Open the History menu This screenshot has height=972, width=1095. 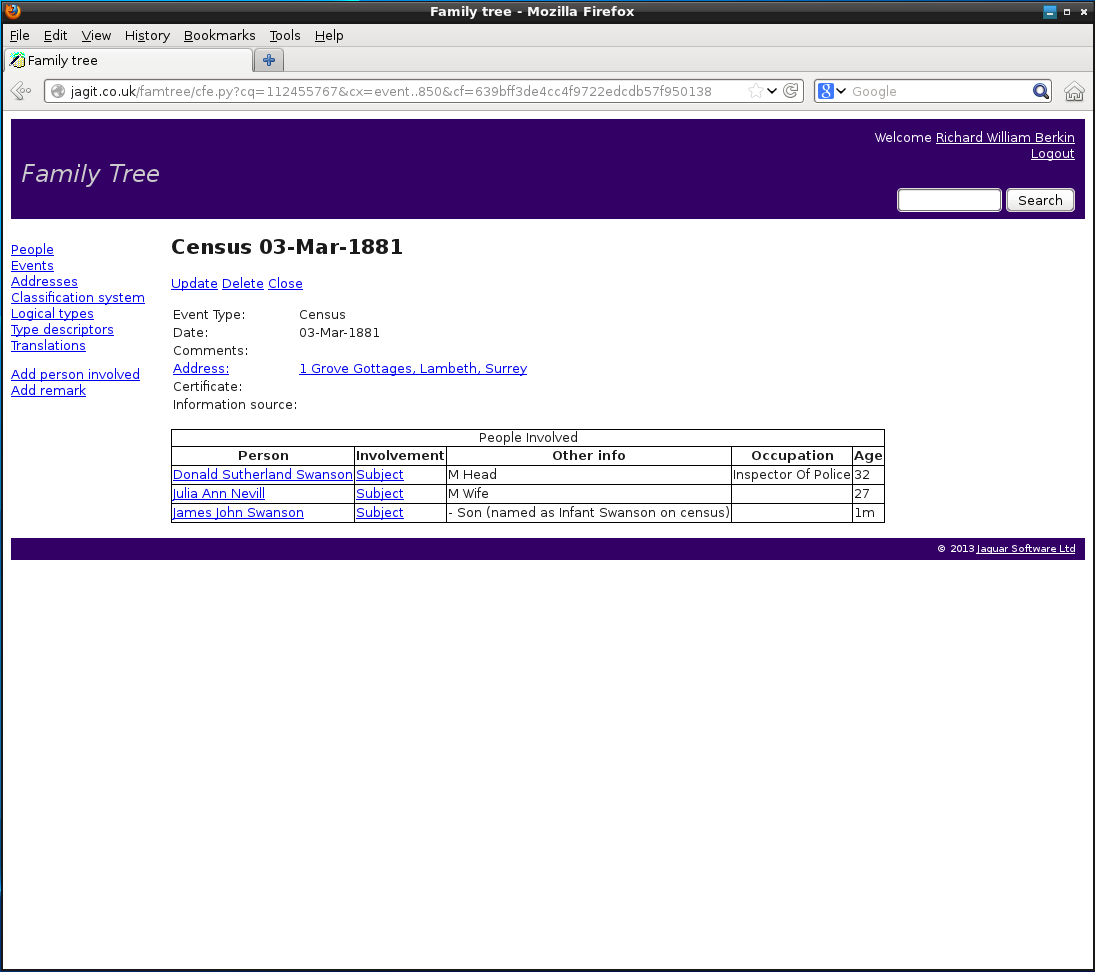click(147, 35)
